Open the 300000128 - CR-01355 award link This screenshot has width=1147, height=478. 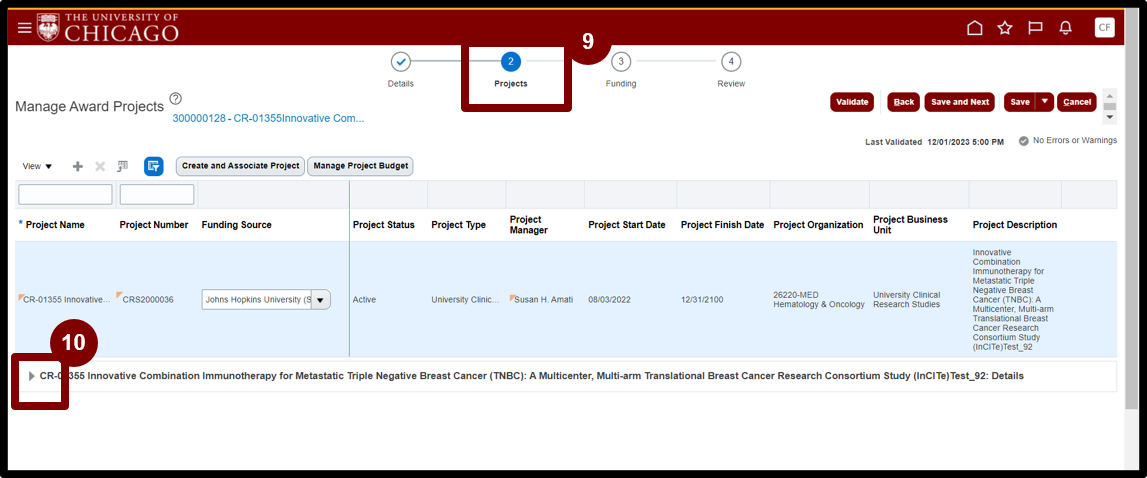tap(268, 119)
